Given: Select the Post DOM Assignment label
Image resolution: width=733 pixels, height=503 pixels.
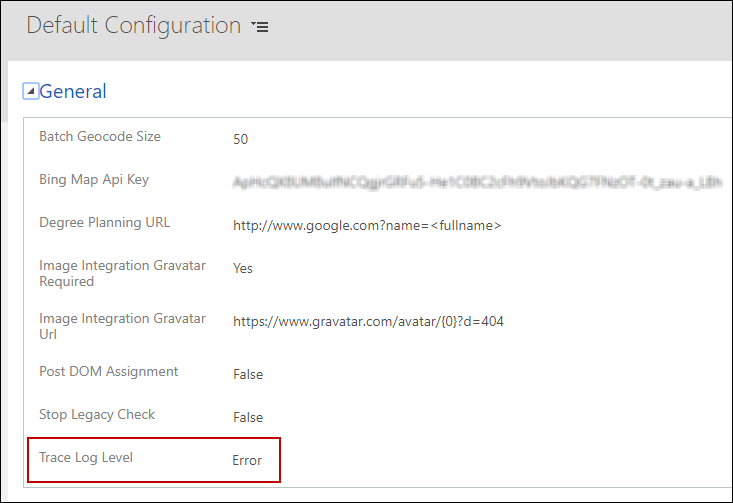Looking at the screenshot, I should point(108,371).
